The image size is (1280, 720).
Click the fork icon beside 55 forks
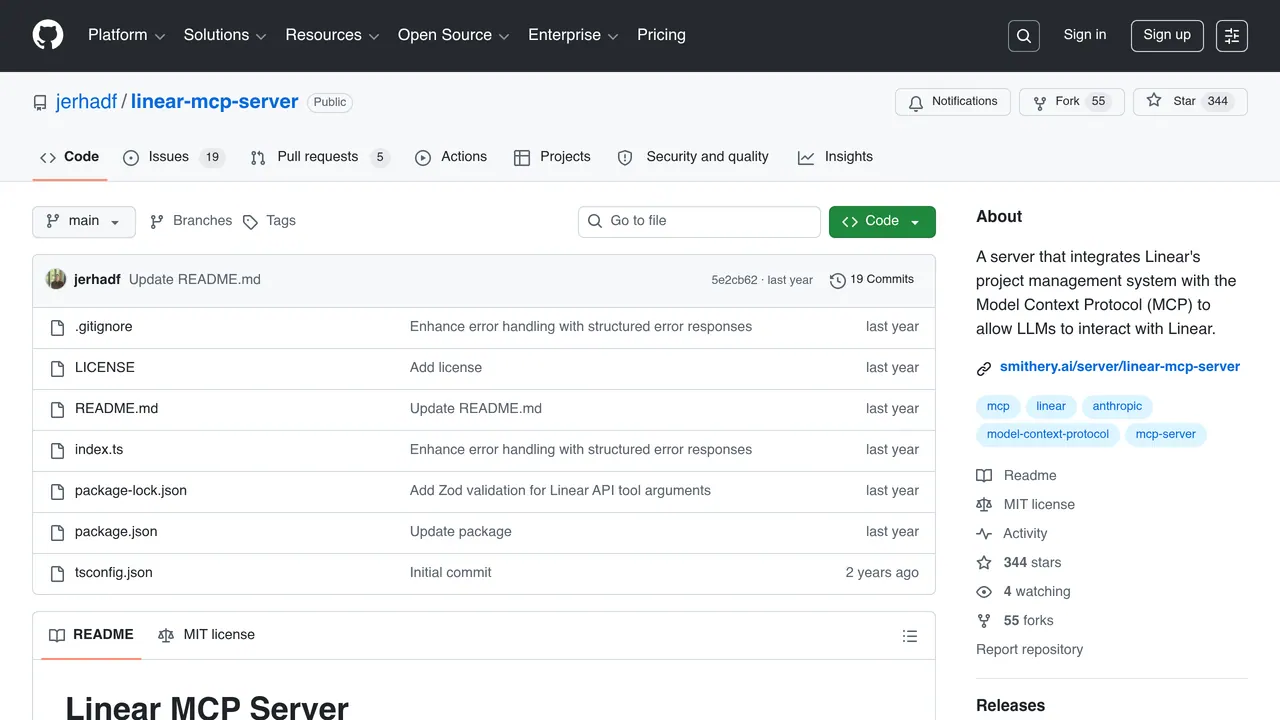click(984, 621)
